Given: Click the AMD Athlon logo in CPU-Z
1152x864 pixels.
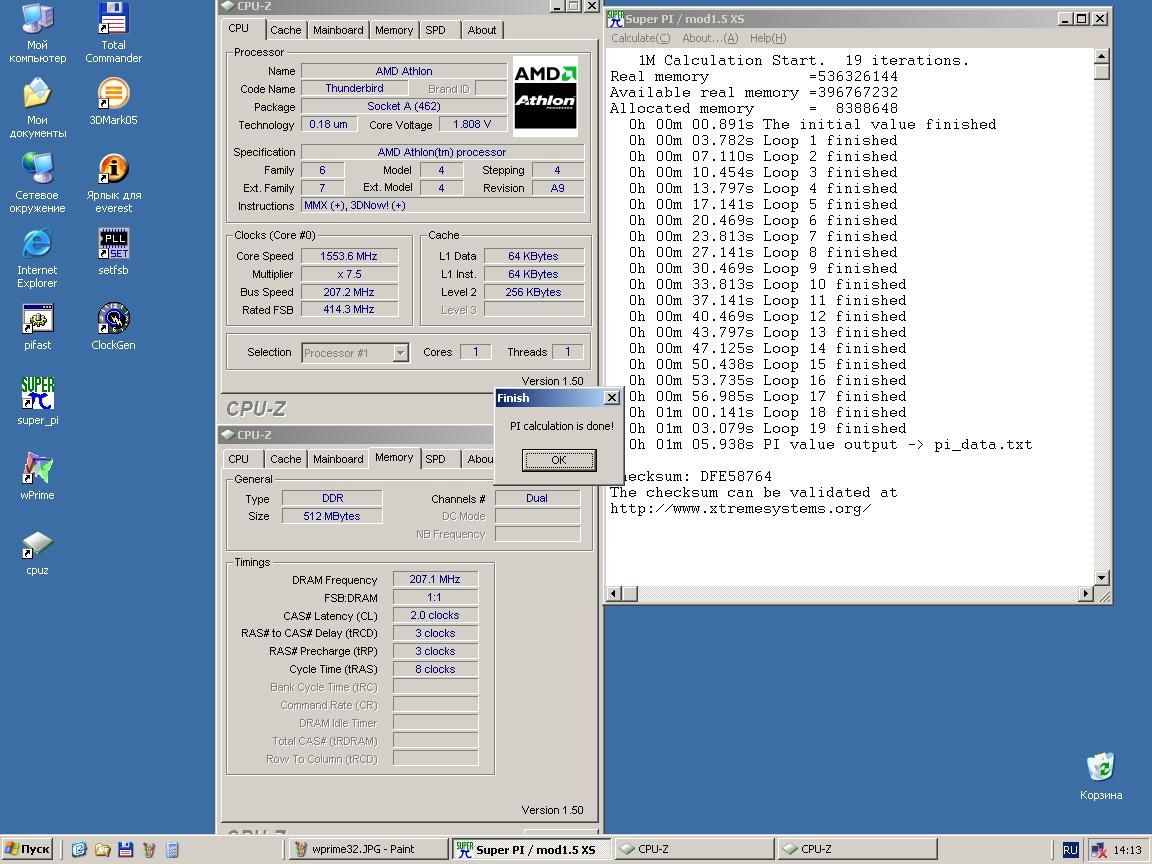Looking at the screenshot, I should (x=545, y=96).
